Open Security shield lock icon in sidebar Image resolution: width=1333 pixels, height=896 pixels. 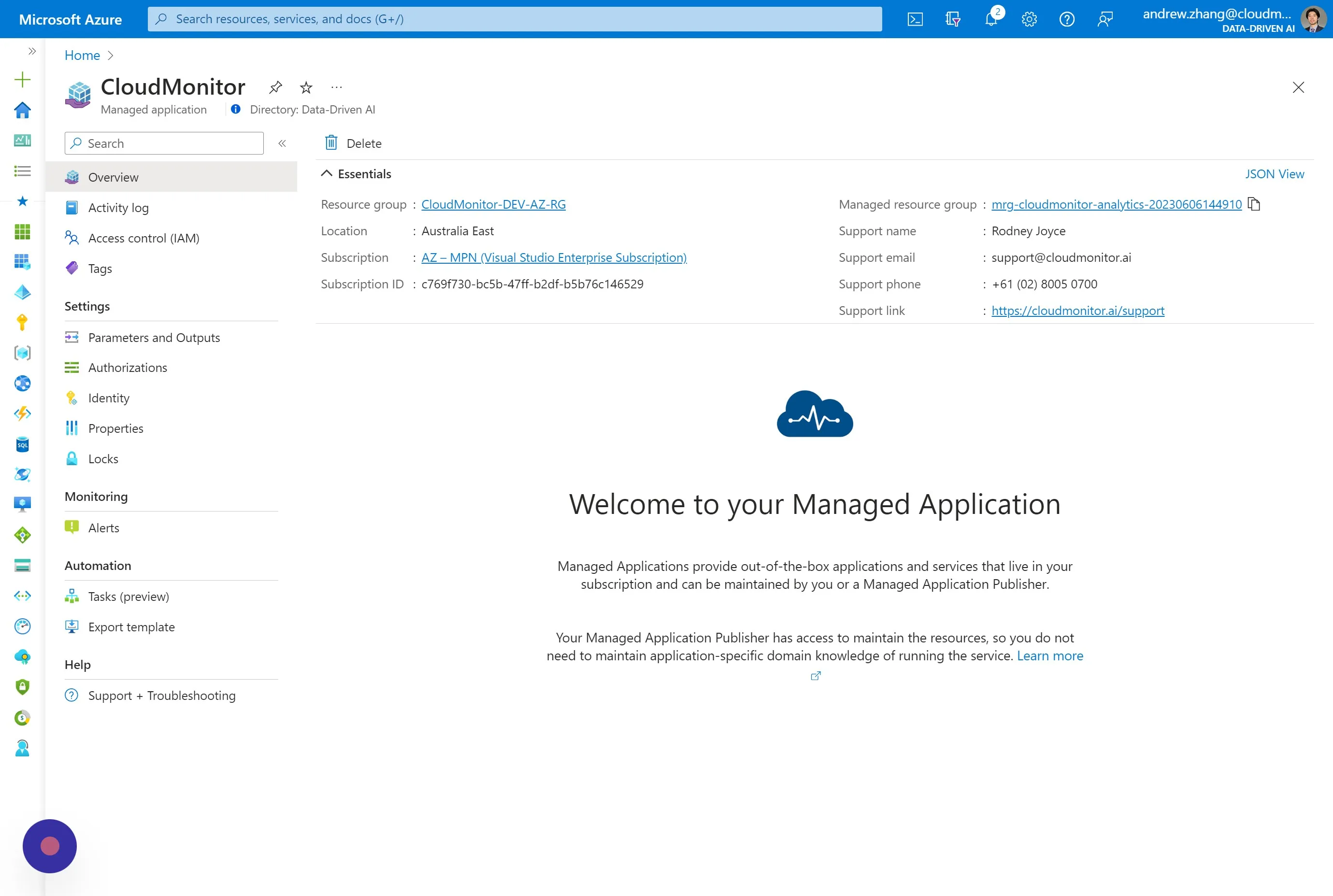(x=22, y=687)
